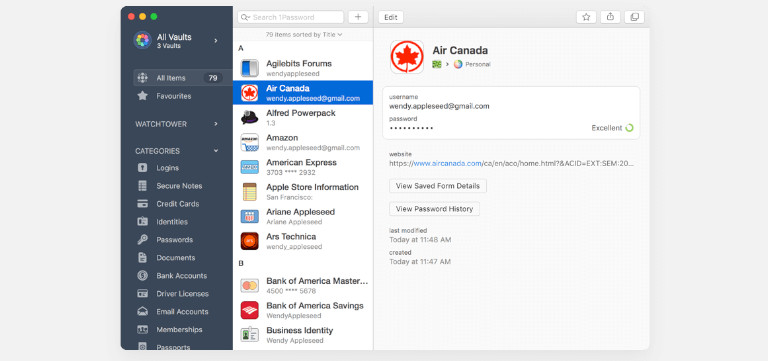Open the Documents category

(176, 258)
